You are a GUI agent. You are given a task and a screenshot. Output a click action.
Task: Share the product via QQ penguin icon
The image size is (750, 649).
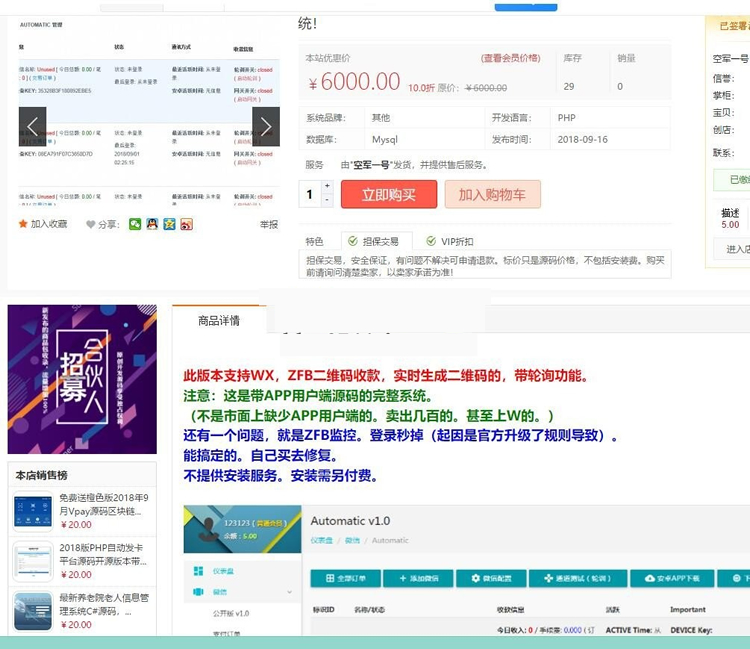point(152,224)
